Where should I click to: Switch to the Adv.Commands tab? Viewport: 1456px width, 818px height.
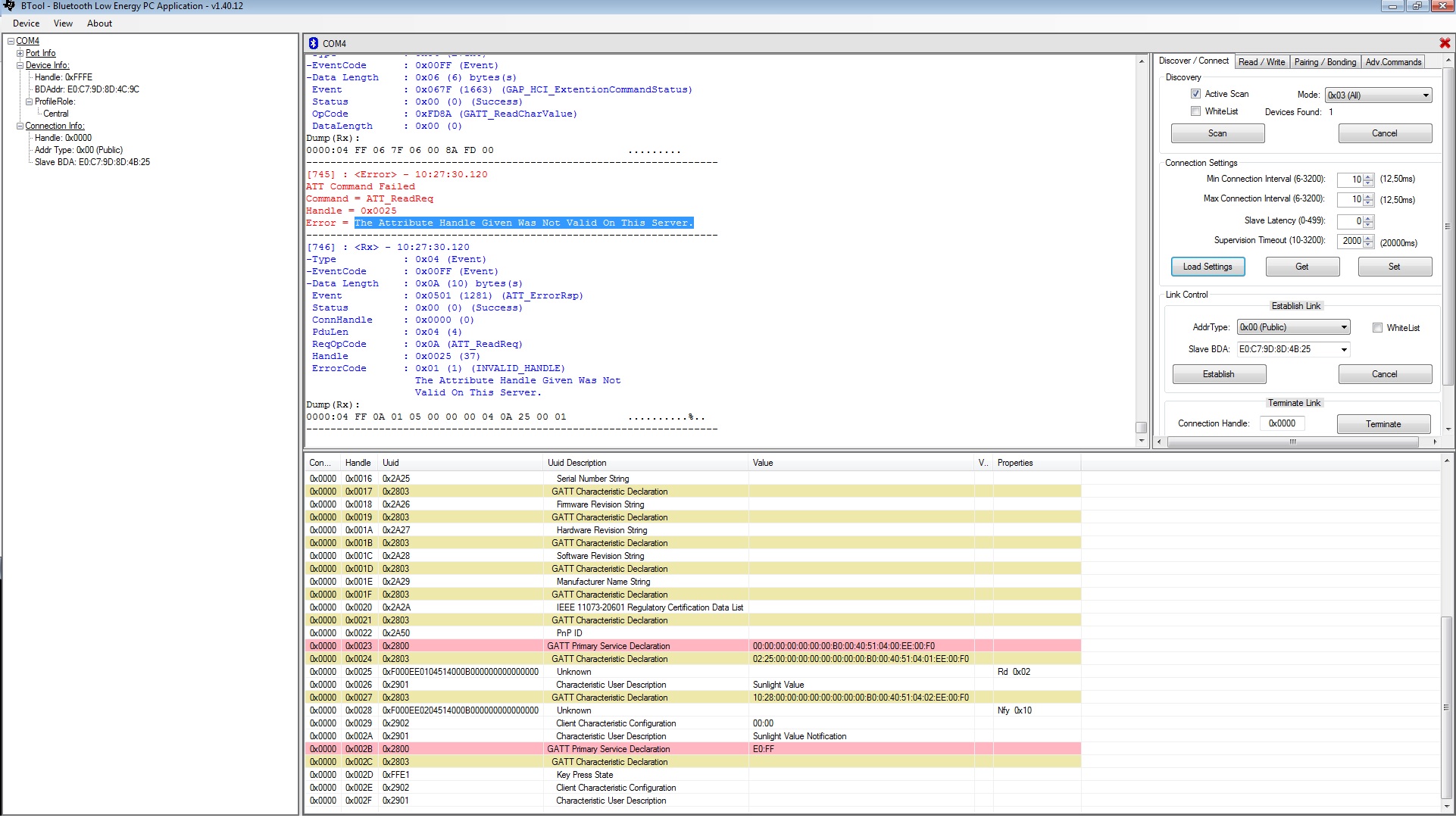(x=1393, y=62)
